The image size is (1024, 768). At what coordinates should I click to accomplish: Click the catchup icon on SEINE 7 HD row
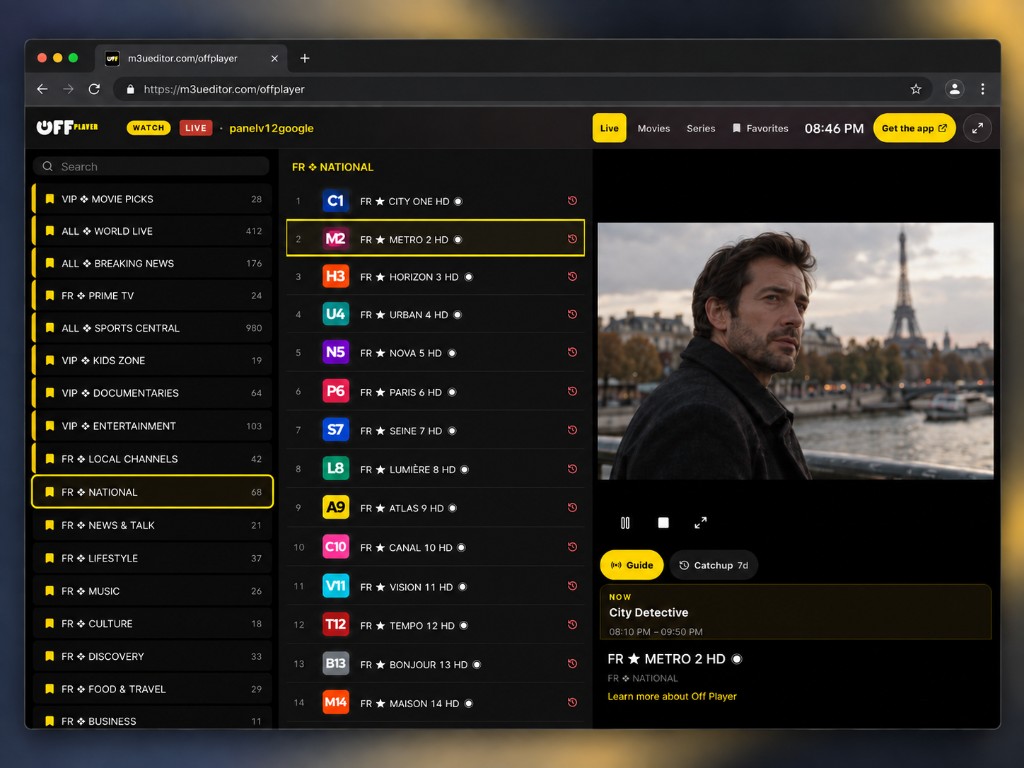tap(572, 430)
